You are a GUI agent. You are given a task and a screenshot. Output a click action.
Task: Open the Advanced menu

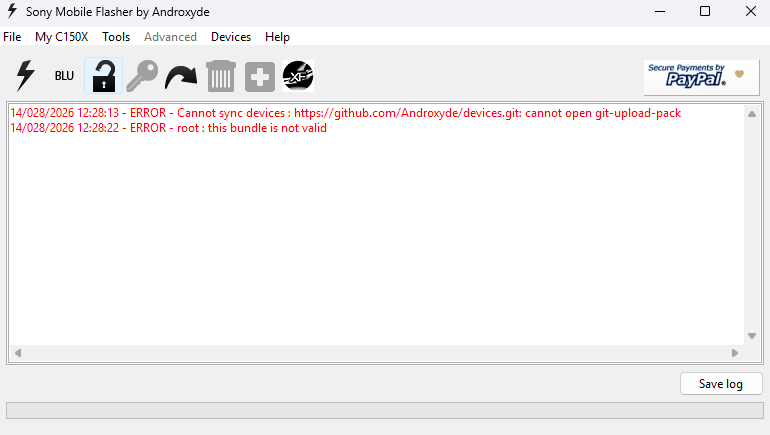pos(170,37)
